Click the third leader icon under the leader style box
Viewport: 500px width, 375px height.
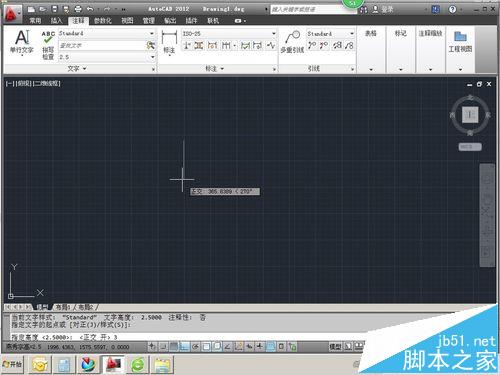[x=337, y=45]
